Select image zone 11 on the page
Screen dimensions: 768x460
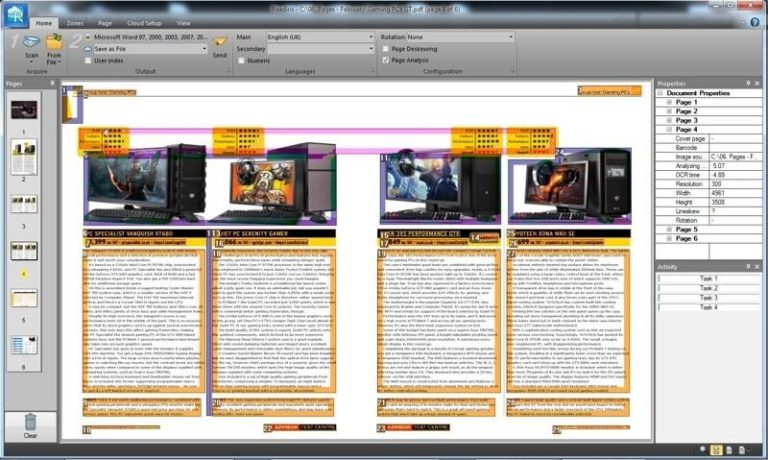[x=441, y=189]
